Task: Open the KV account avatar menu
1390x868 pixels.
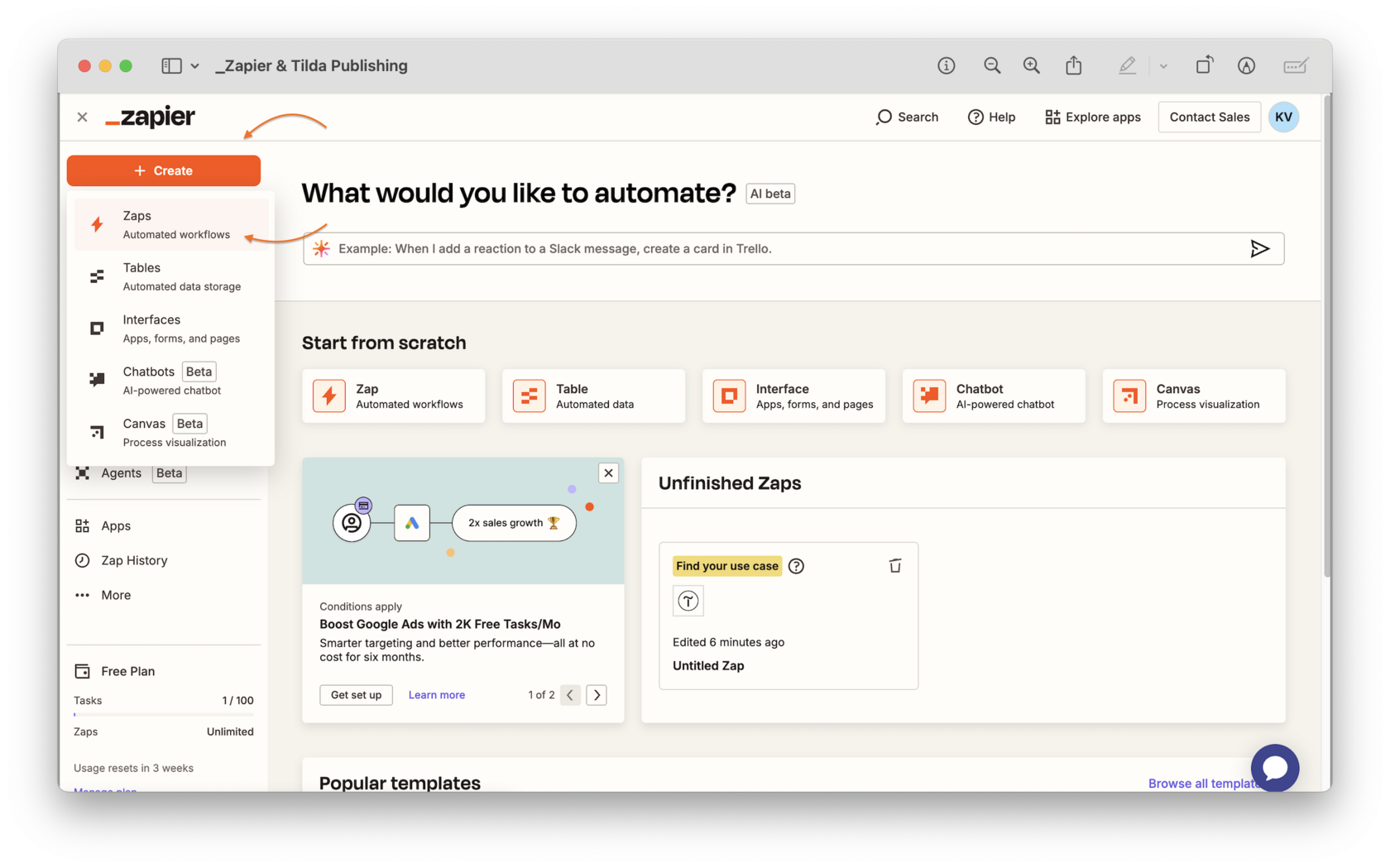Action: [1283, 117]
